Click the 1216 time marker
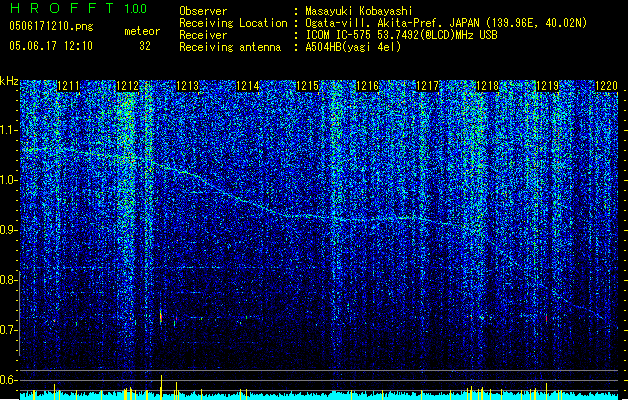This screenshot has width=629, height=400. (367, 86)
